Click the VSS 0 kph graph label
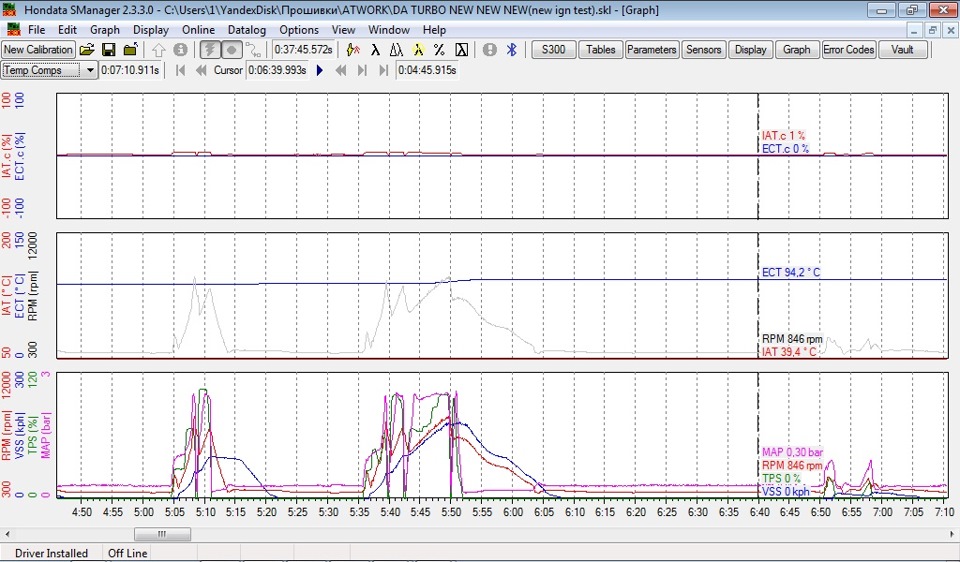The width and height of the screenshot is (960, 562). pyautogui.click(x=786, y=492)
